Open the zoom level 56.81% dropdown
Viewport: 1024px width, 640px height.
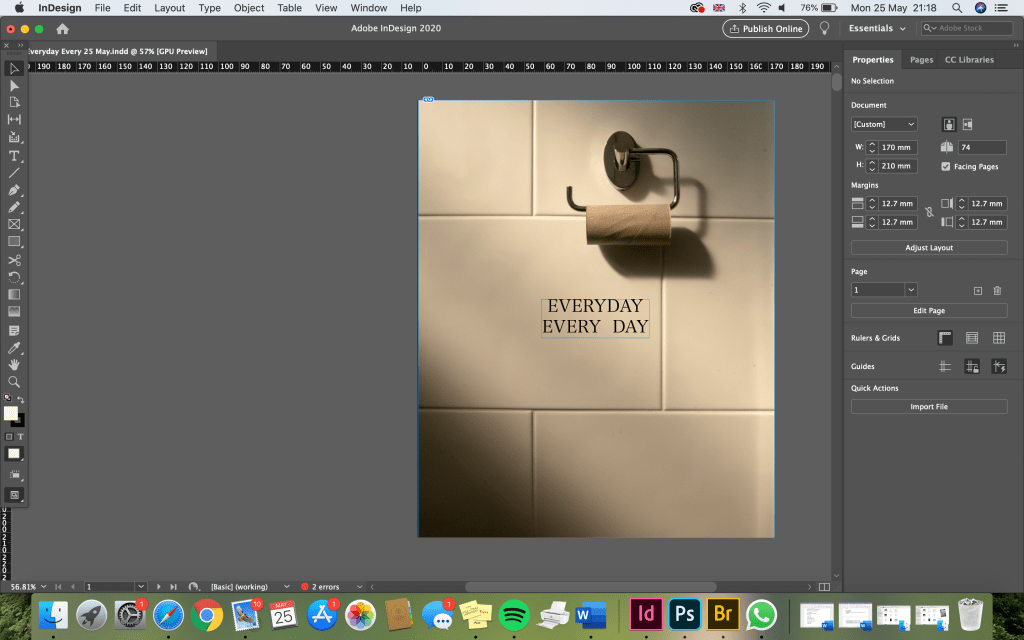tap(43, 586)
